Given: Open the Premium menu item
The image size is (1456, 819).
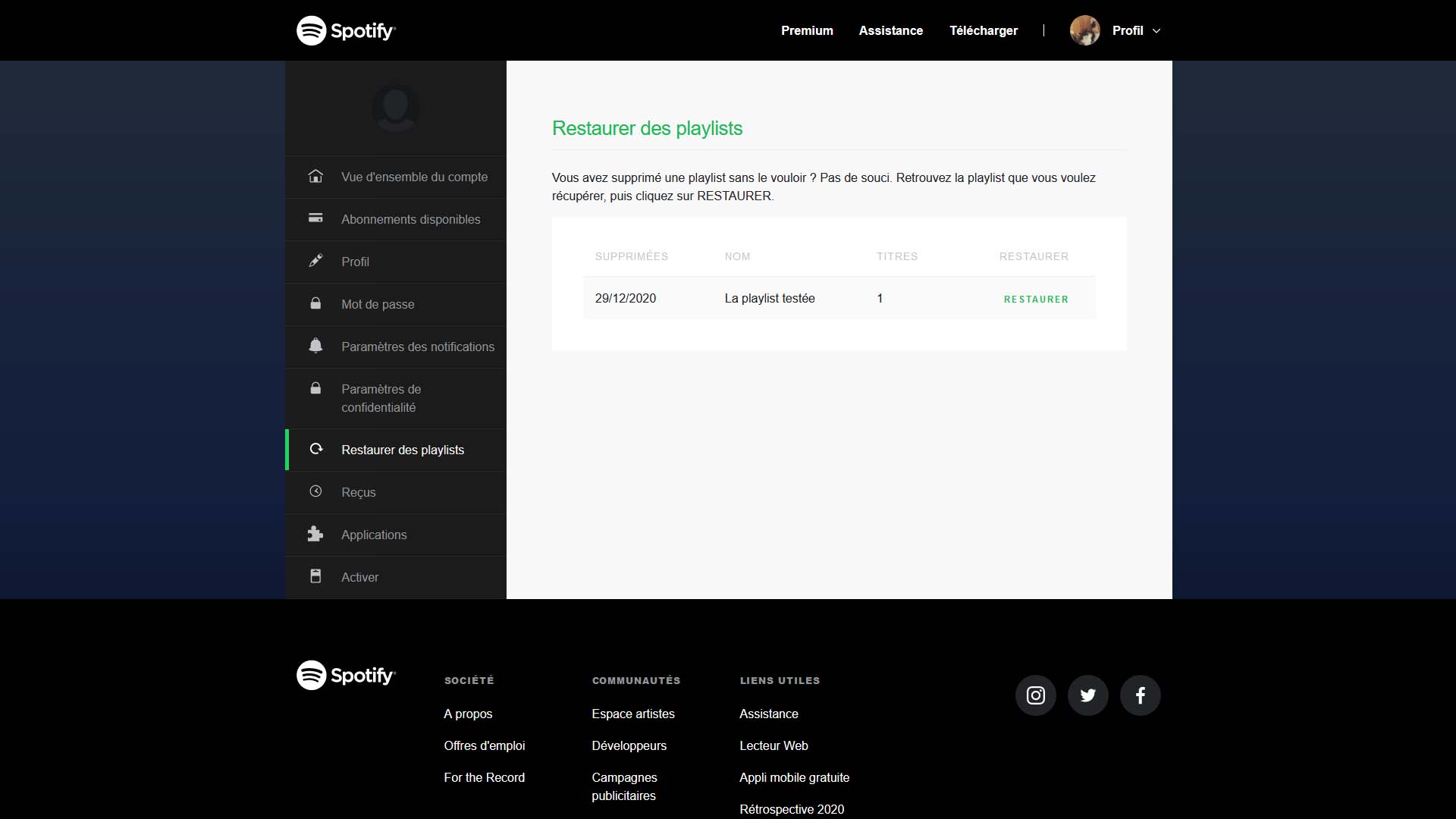Looking at the screenshot, I should click(x=807, y=30).
